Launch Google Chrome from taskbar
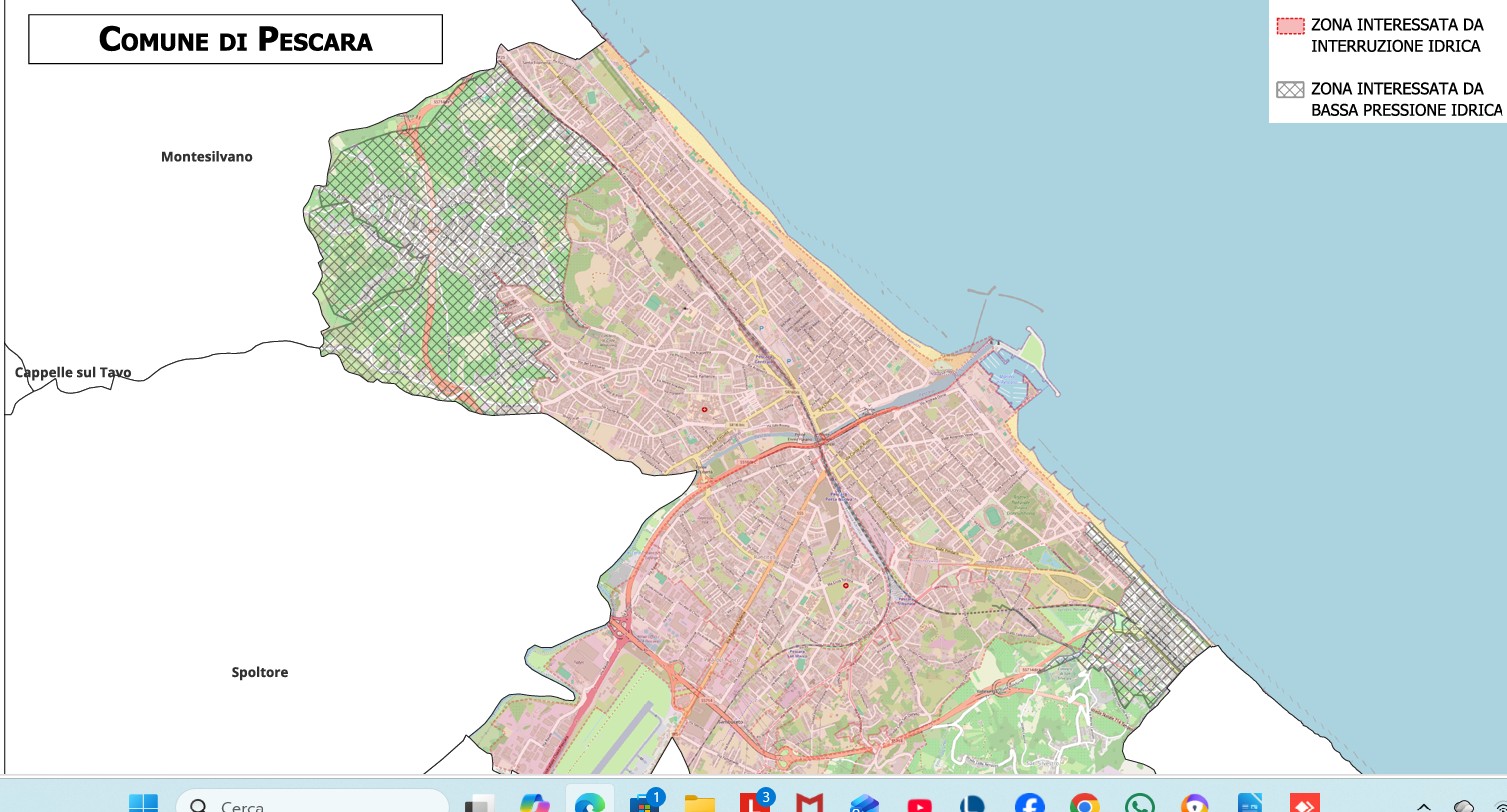This screenshot has height=812, width=1507. 1084,804
